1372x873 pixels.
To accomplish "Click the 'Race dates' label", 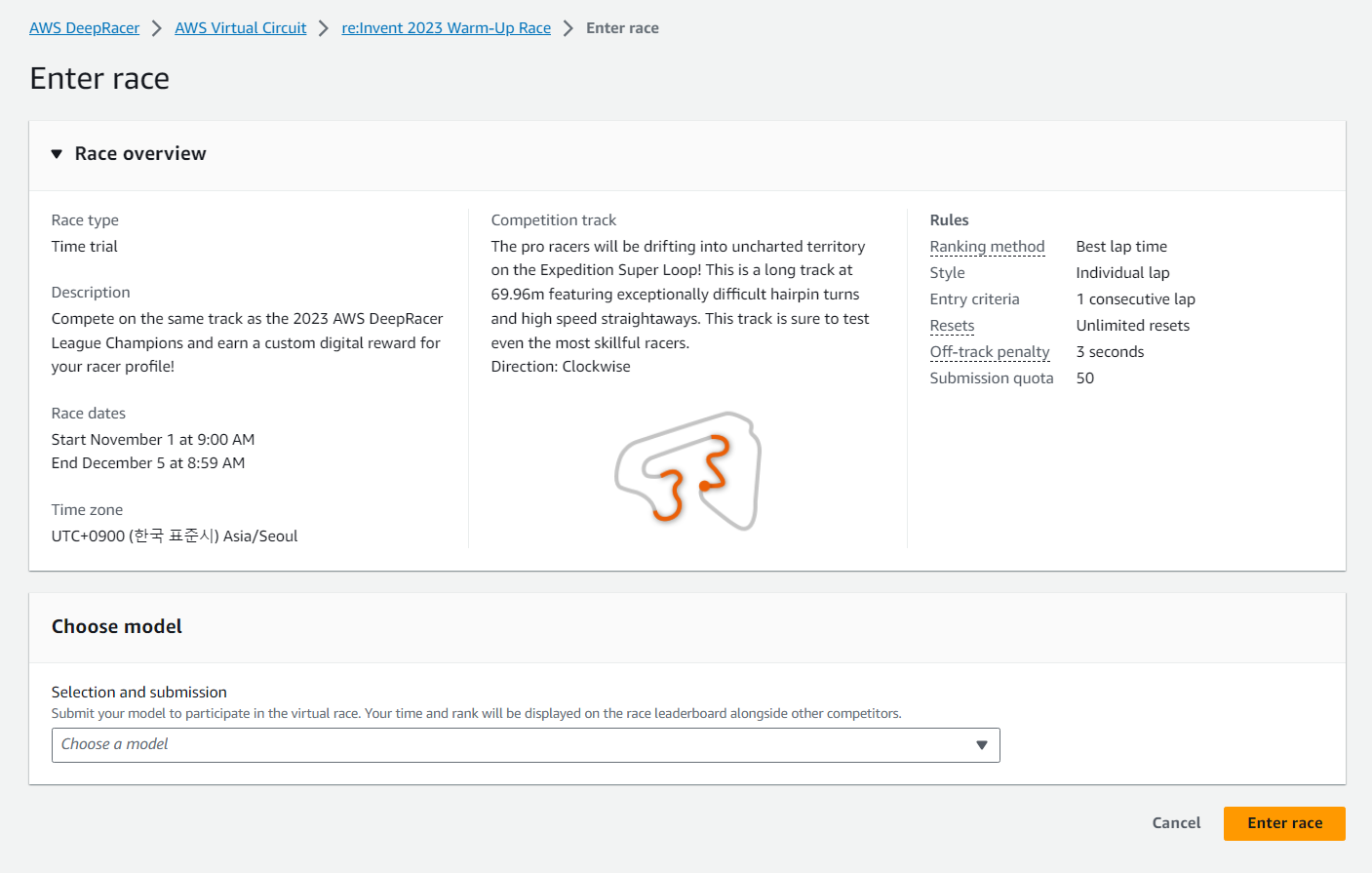I will 89,414.
